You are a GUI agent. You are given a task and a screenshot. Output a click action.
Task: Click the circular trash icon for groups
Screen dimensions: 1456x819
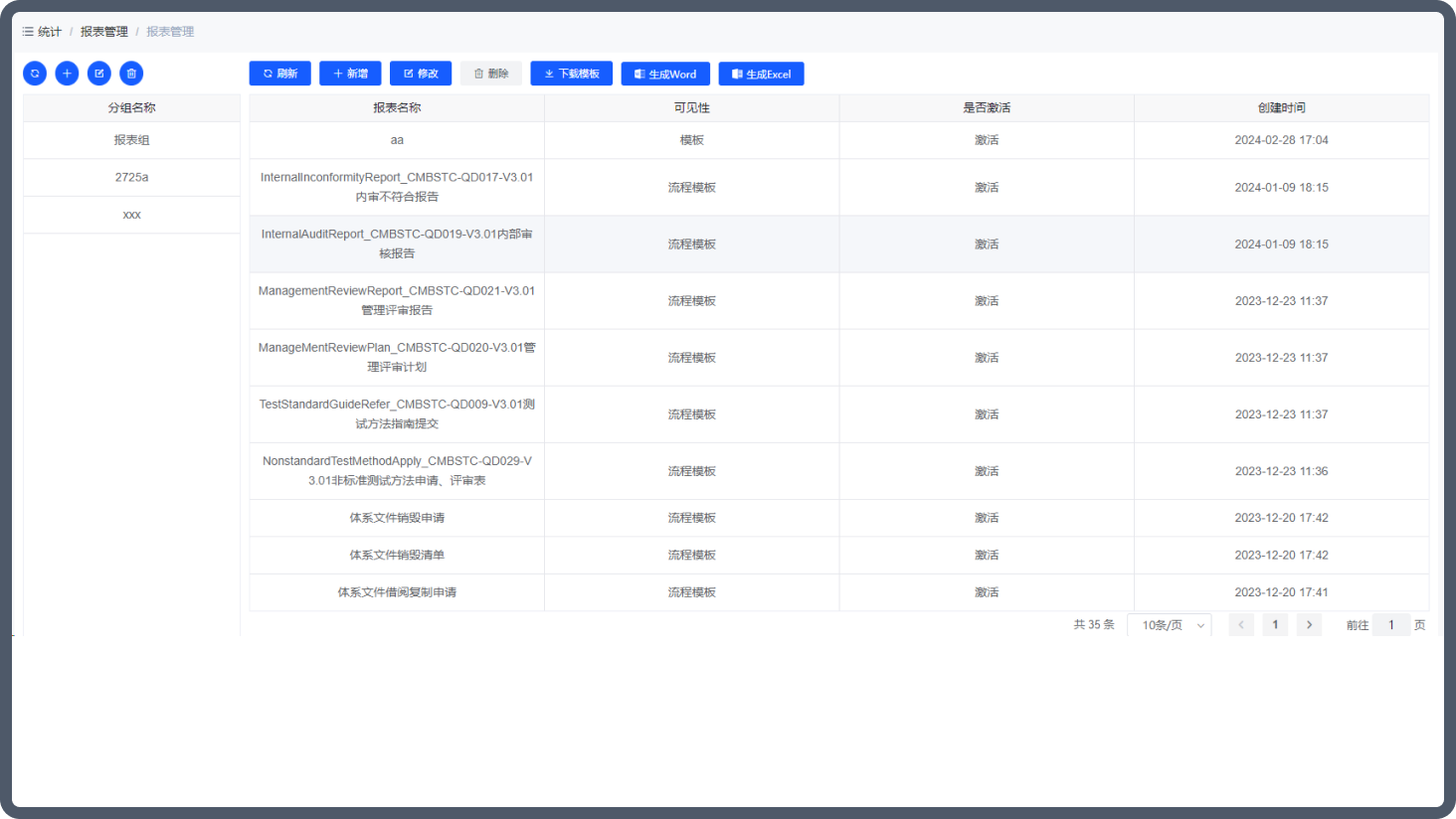tap(131, 74)
